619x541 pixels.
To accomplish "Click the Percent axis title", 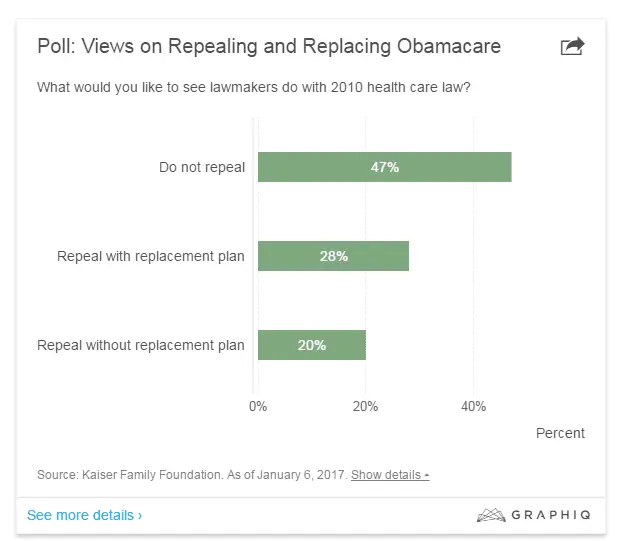I will tap(560, 433).
